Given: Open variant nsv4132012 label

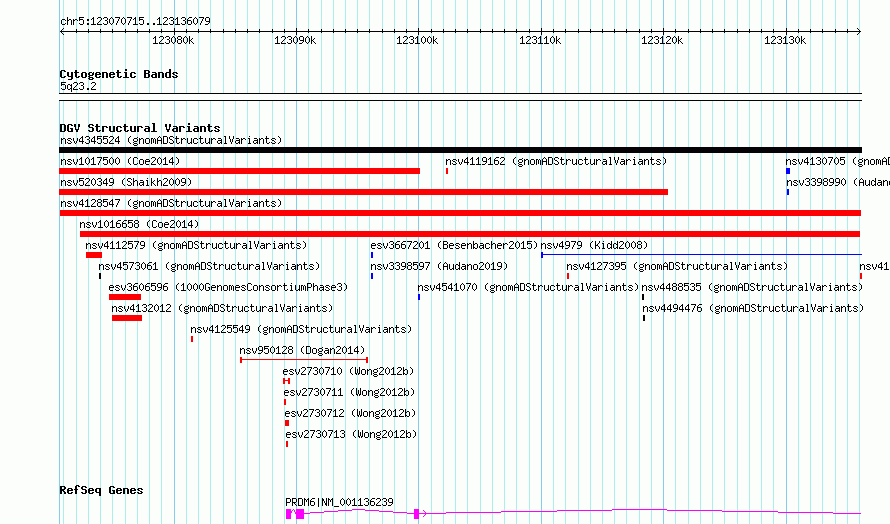Looking at the screenshot, I should pyautogui.click(x=222, y=308).
